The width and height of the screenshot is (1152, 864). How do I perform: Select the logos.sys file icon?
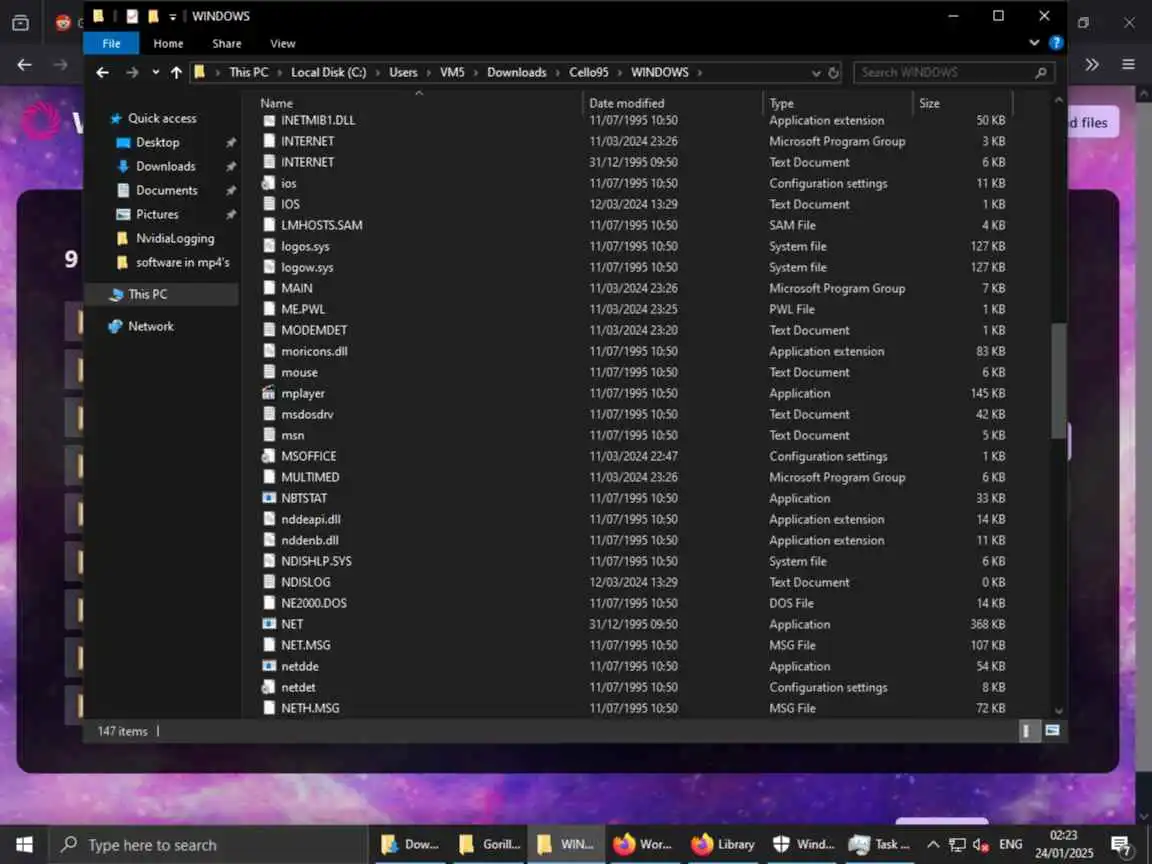pyautogui.click(x=269, y=246)
